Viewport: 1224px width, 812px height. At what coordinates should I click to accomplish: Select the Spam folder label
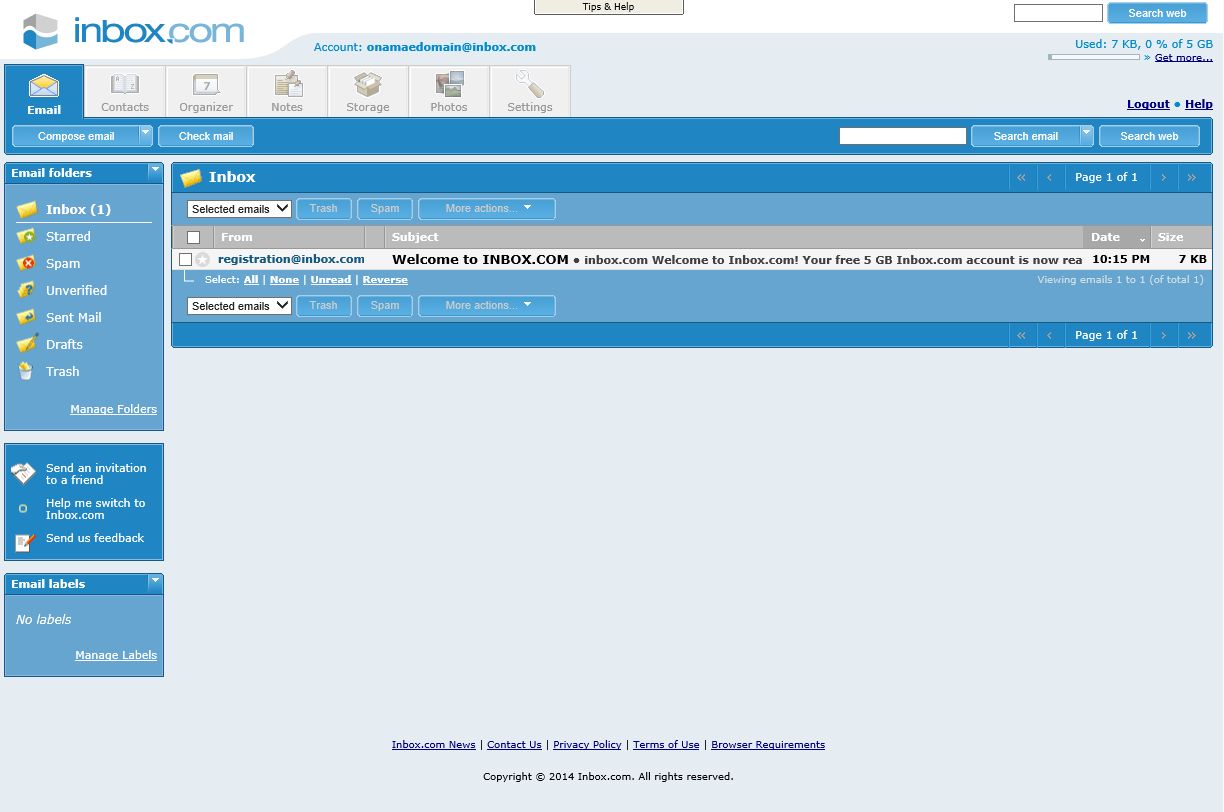coord(63,264)
